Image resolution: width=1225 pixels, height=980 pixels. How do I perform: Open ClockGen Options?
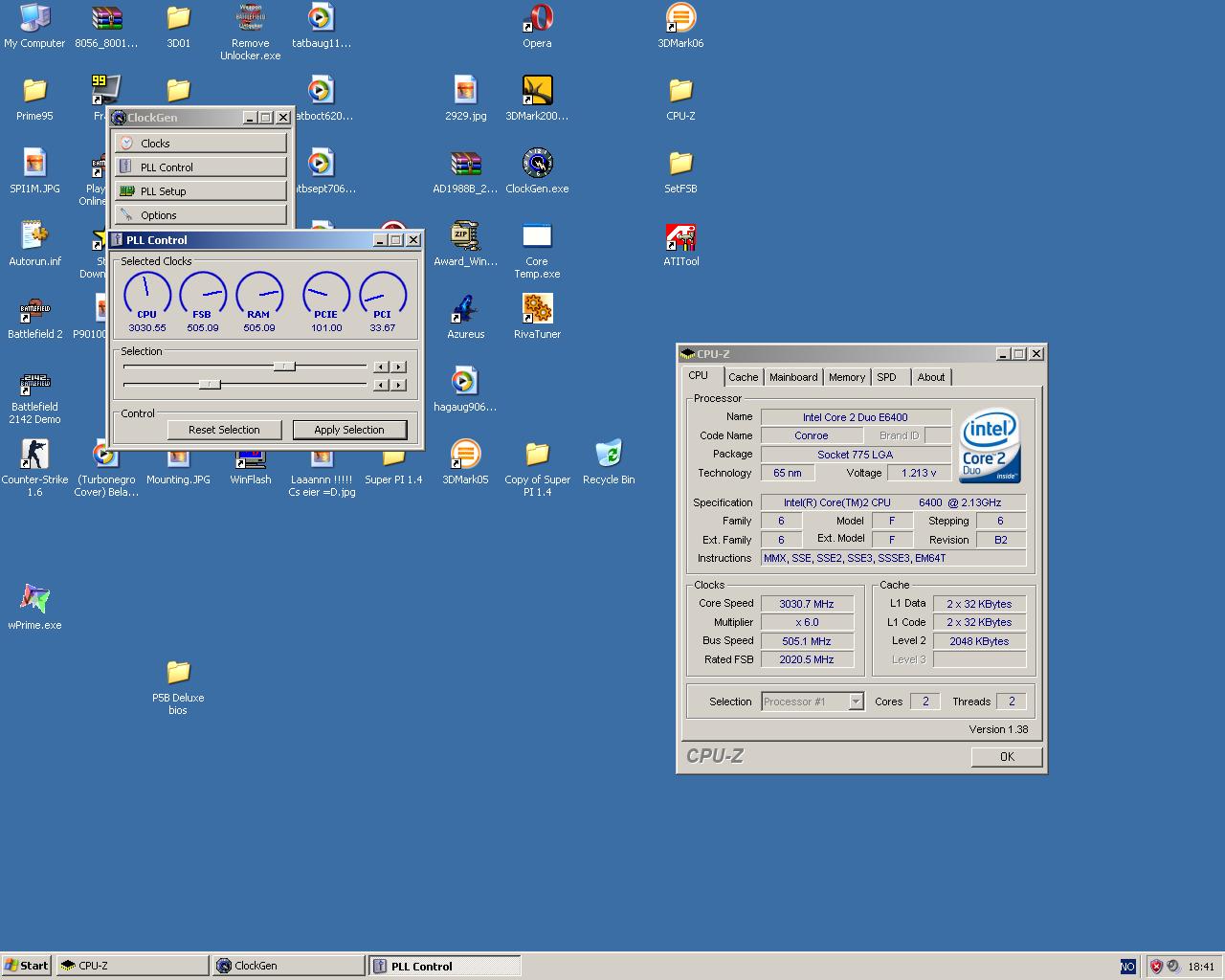(201, 214)
